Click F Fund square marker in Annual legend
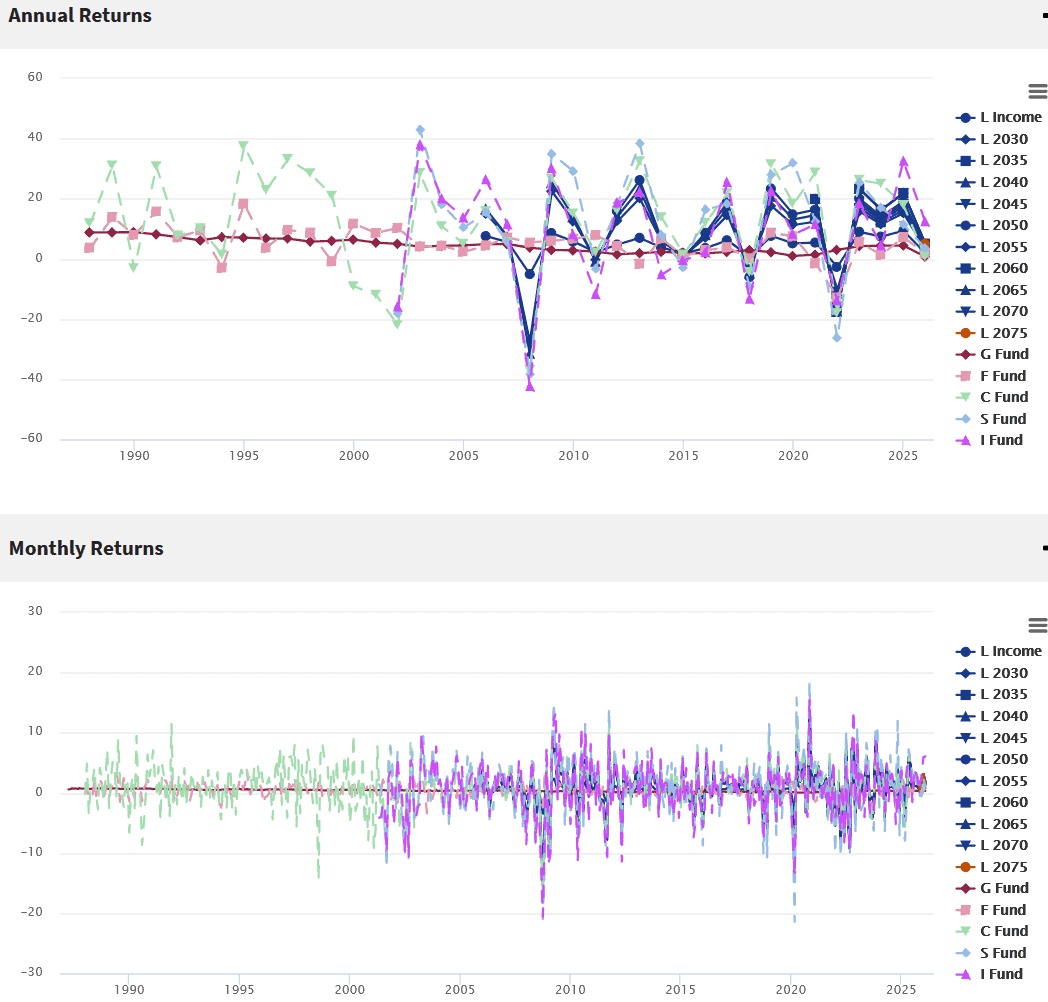The width and height of the screenshot is (1048, 1002). pyautogui.click(x=966, y=377)
